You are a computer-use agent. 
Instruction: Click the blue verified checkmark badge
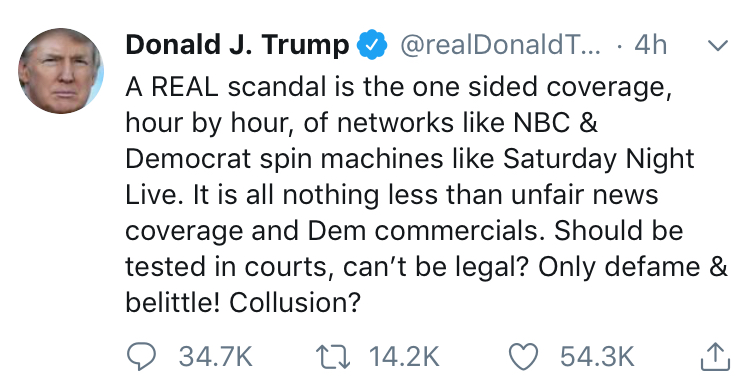372,45
